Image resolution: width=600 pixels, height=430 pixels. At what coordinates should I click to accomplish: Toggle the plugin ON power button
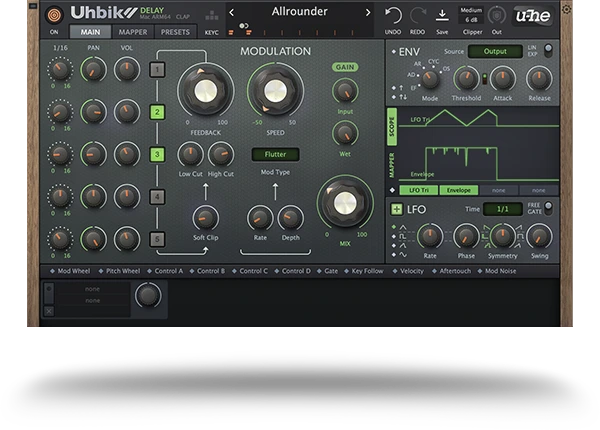53,15
